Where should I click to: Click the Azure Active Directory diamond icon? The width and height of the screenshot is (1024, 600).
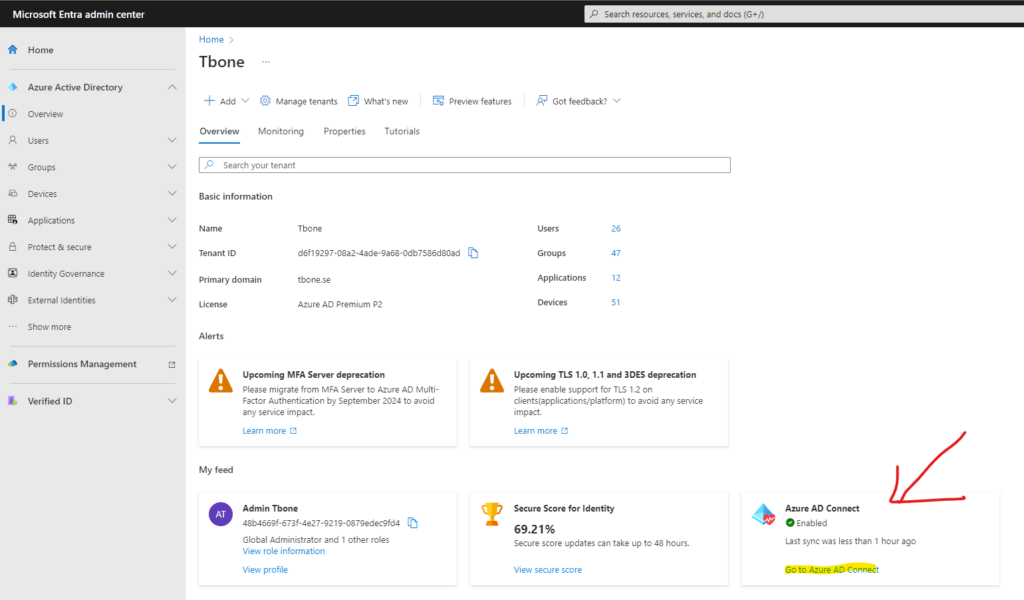coord(12,87)
